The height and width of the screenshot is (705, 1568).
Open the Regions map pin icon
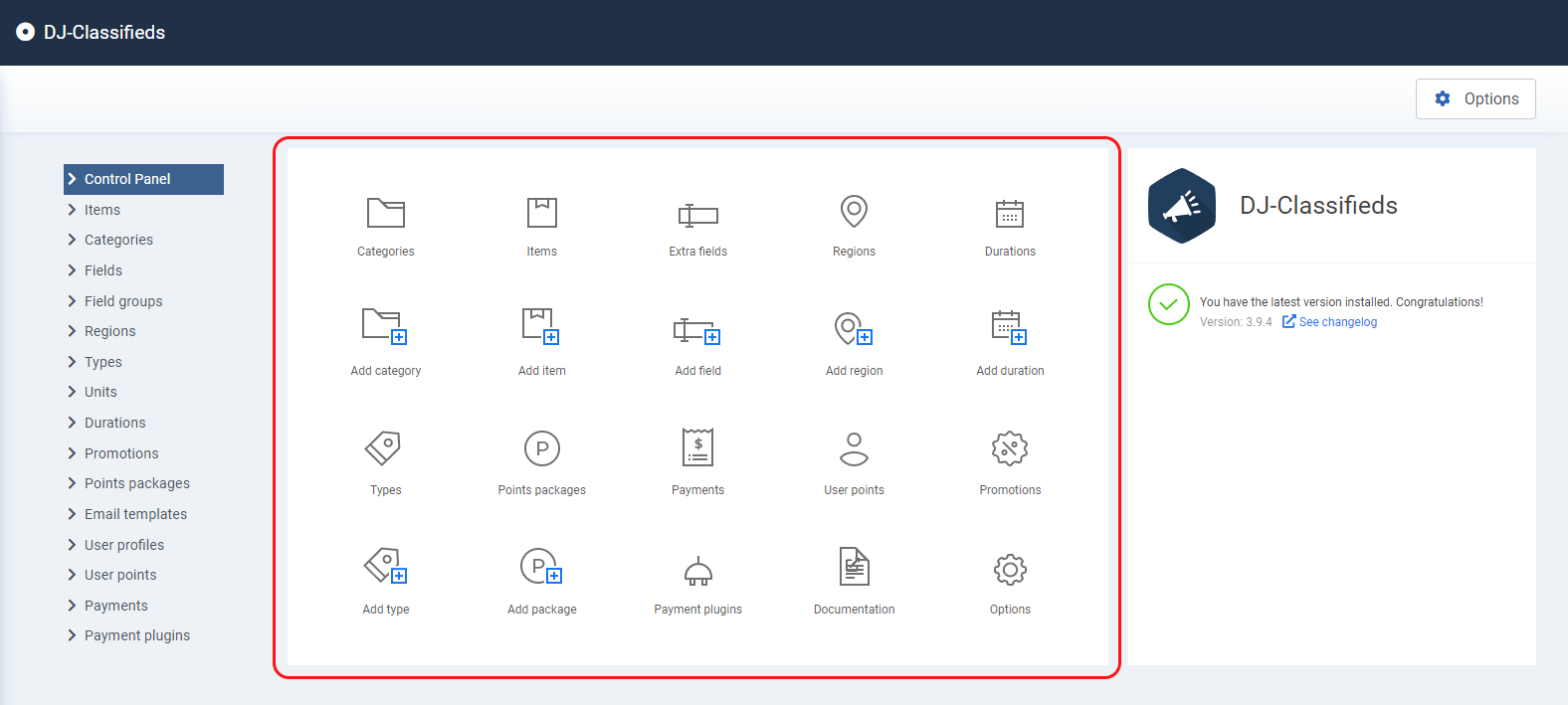tap(855, 211)
